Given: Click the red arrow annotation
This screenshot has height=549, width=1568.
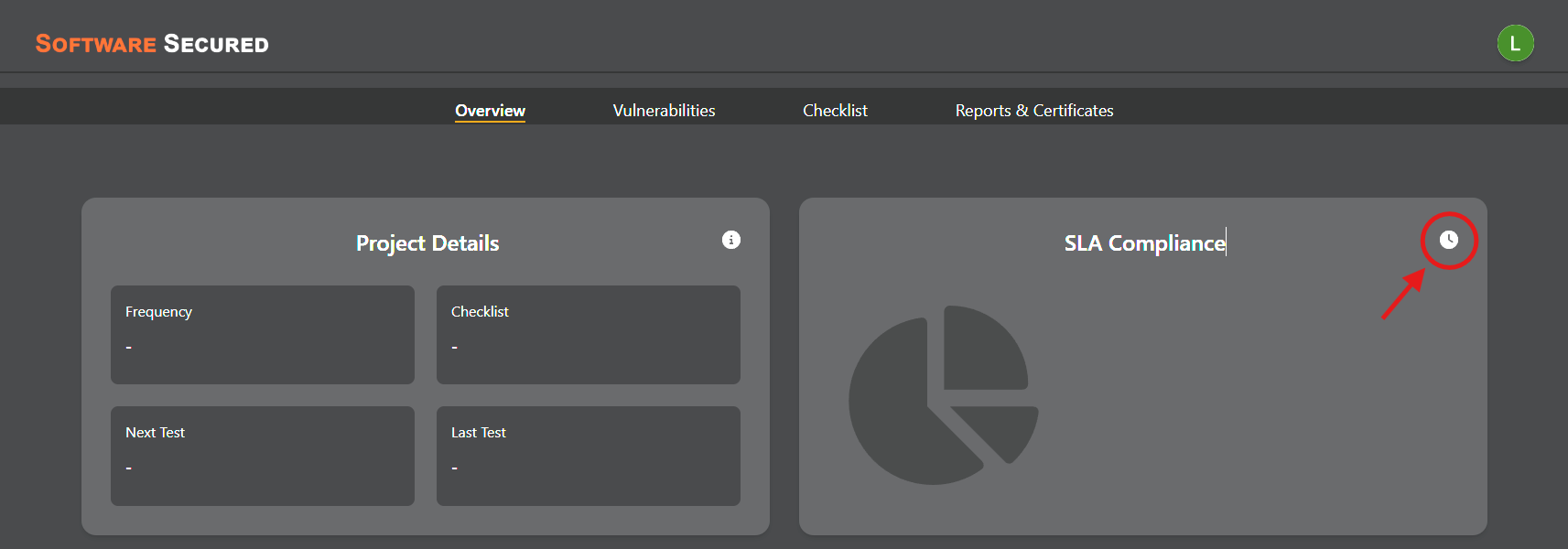Looking at the screenshot, I should (x=1402, y=295).
